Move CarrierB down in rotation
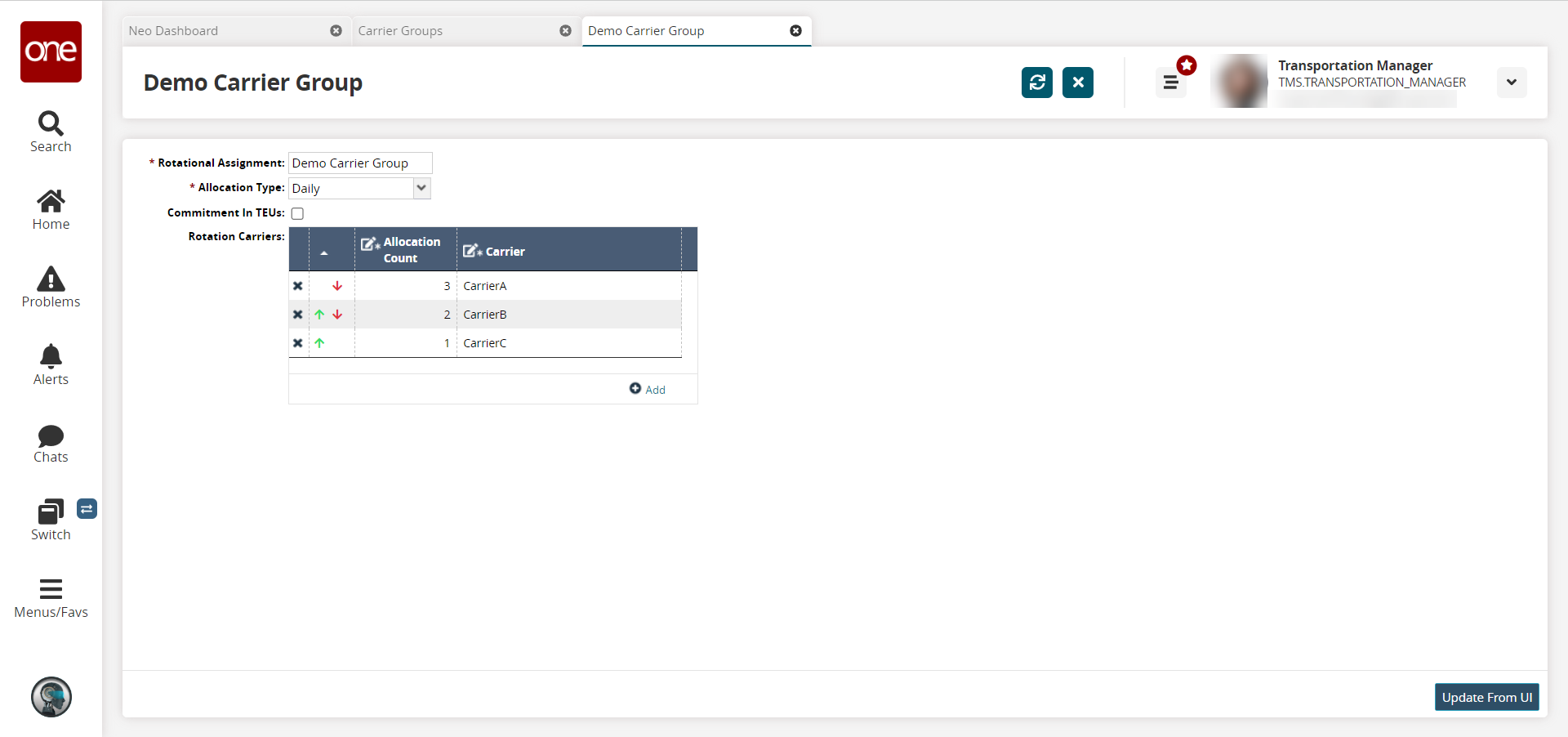The image size is (1568, 737). tap(337, 315)
